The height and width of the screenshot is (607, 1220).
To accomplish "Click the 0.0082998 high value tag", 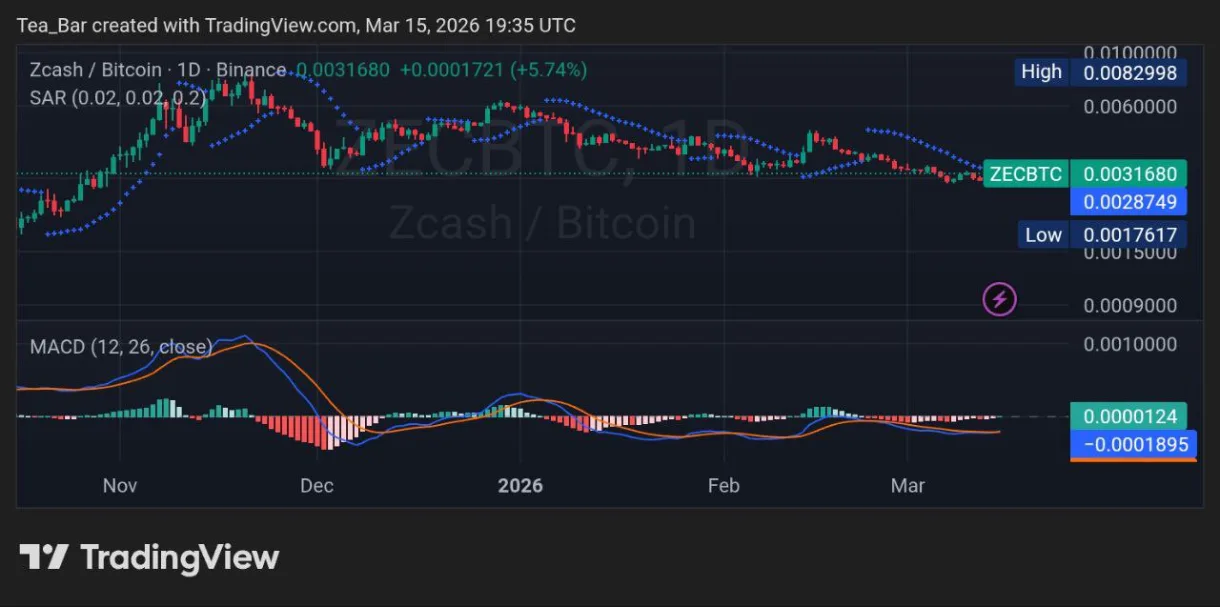I will pyautogui.click(x=1129, y=72).
